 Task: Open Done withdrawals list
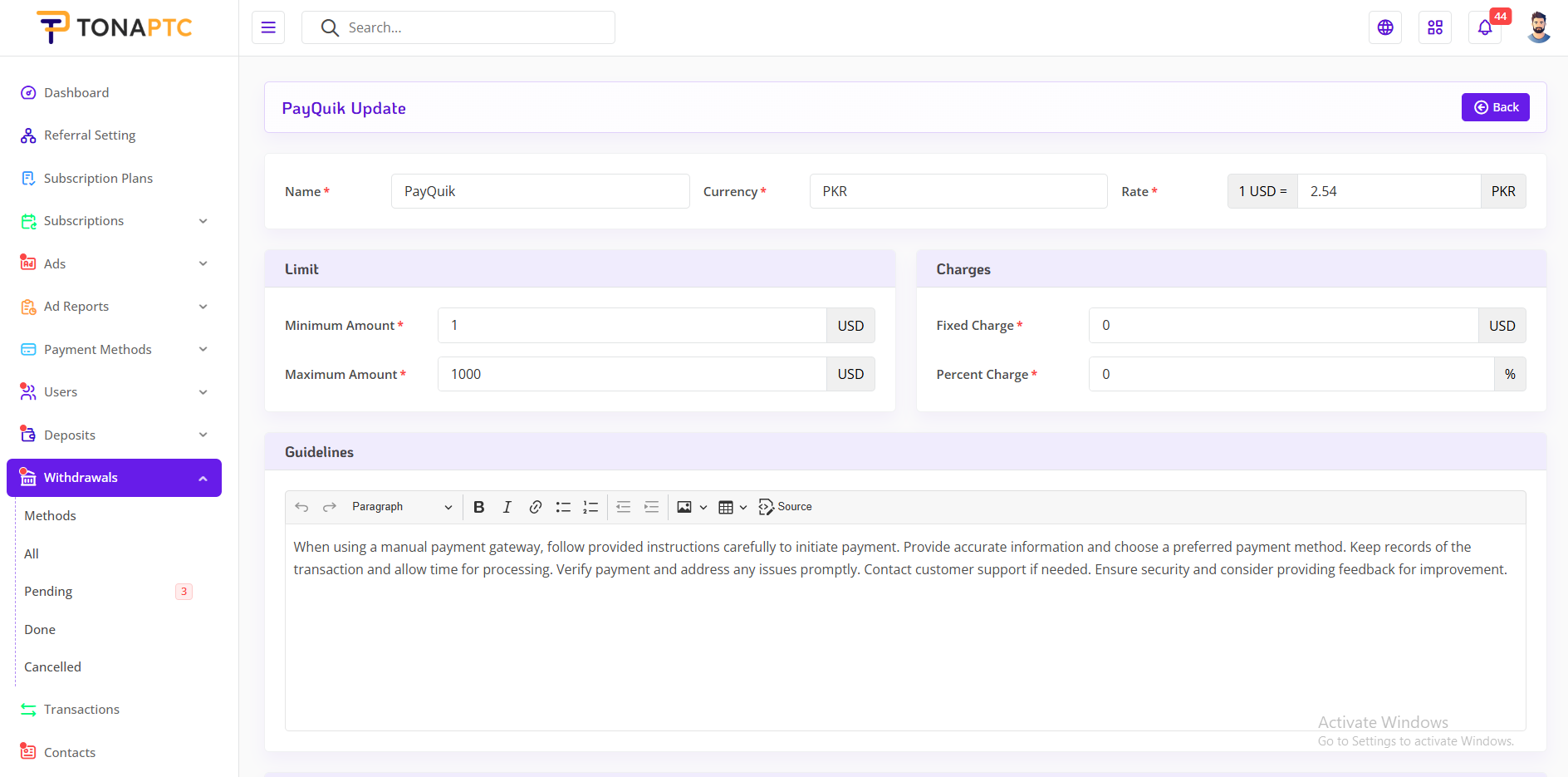(40, 630)
